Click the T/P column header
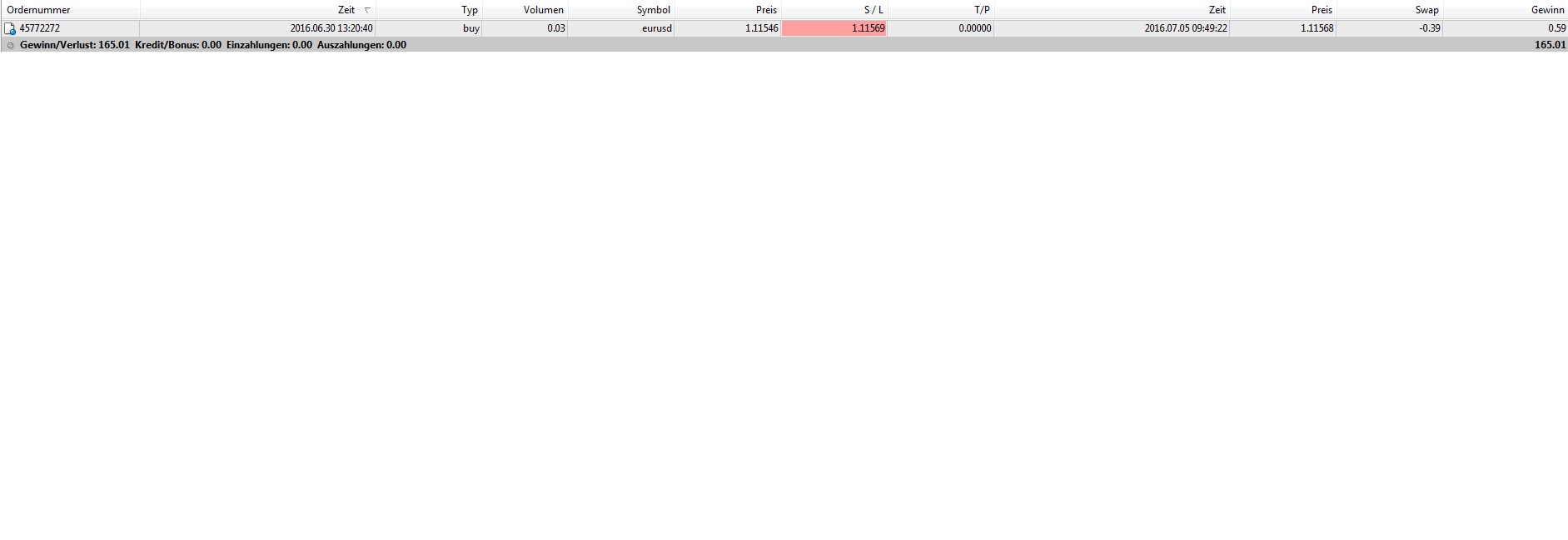The width and height of the screenshot is (1568, 540). point(941,10)
